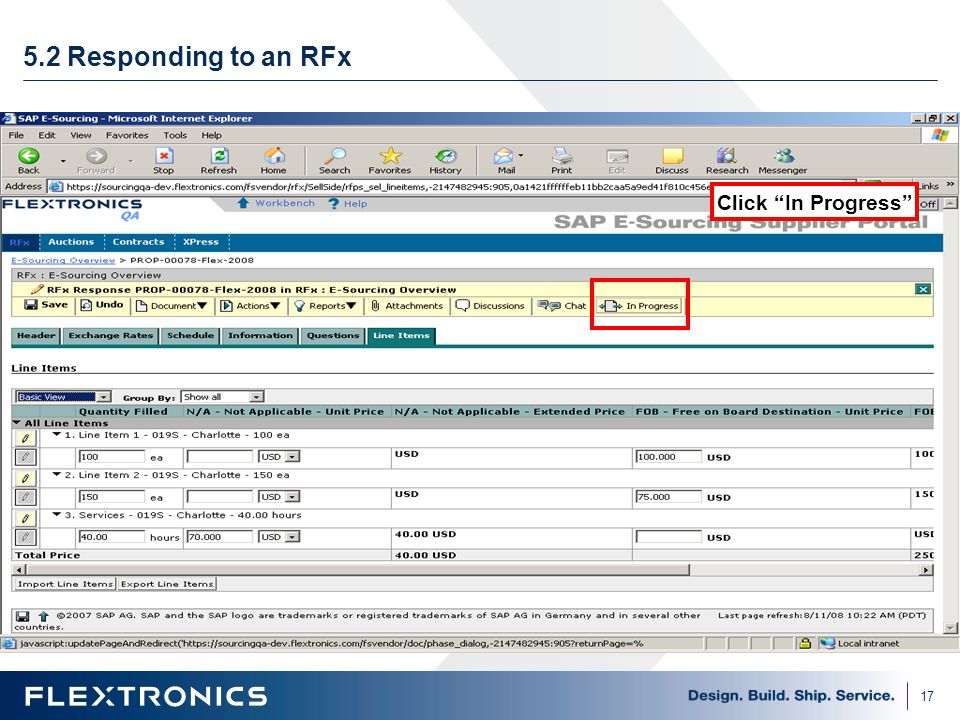This screenshot has width=960, height=720.
Task: Open Attachments paperclip button
Action: click(x=407, y=306)
